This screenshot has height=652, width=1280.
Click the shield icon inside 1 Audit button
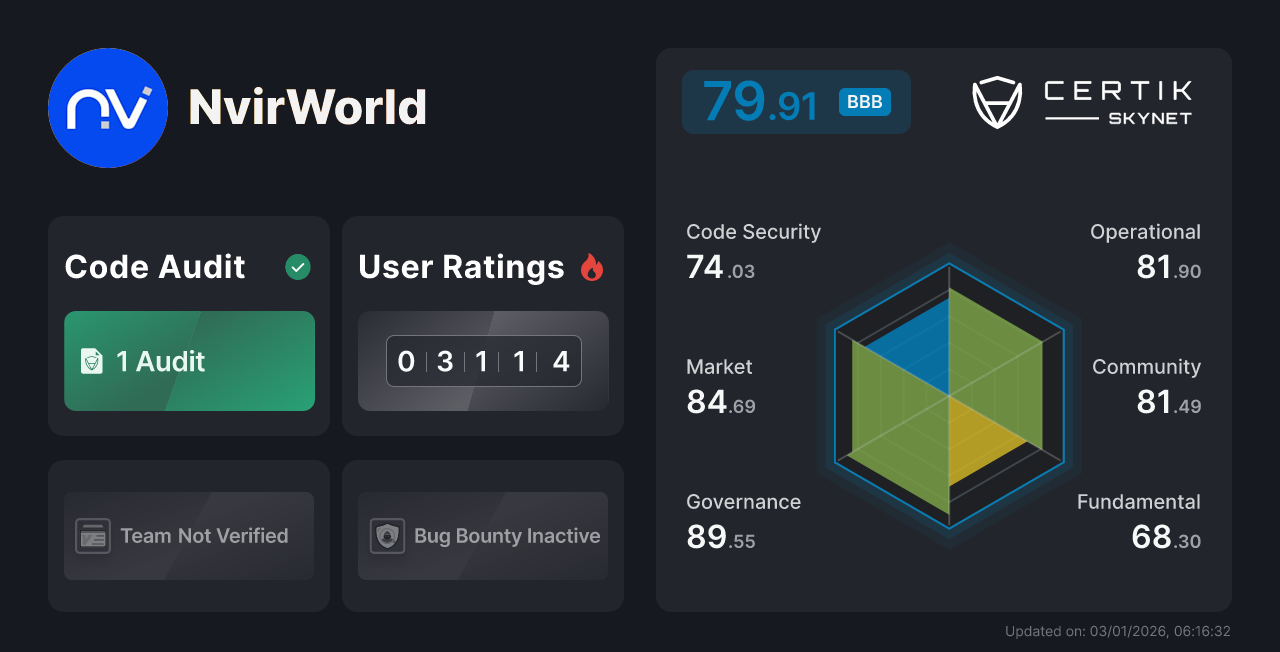[x=92, y=362]
